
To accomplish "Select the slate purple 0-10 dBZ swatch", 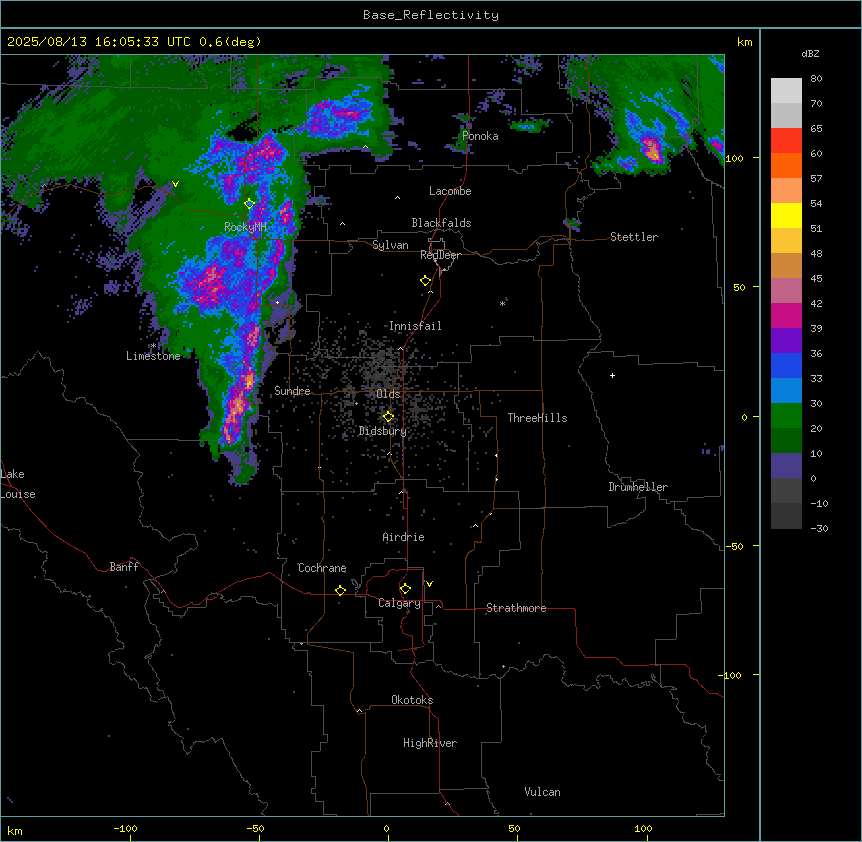I will click(786, 466).
